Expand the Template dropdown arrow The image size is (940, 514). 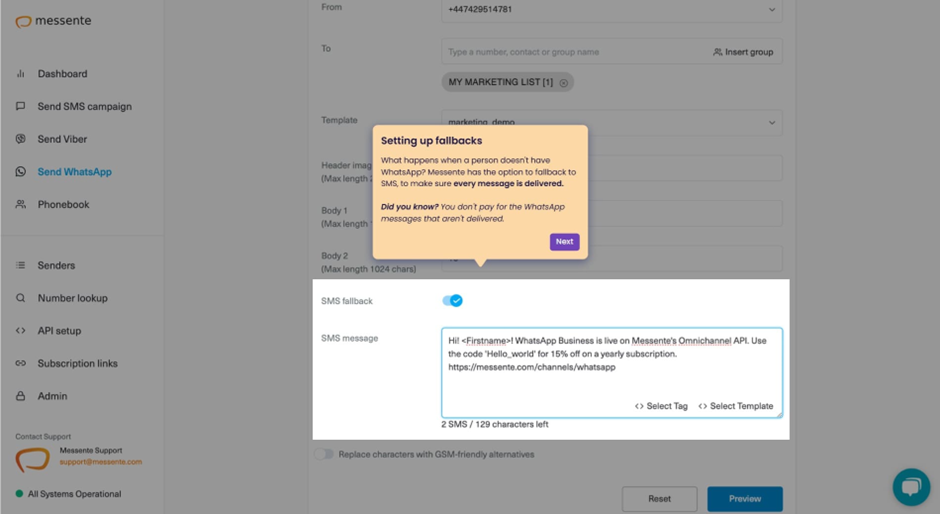click(772, 122)
